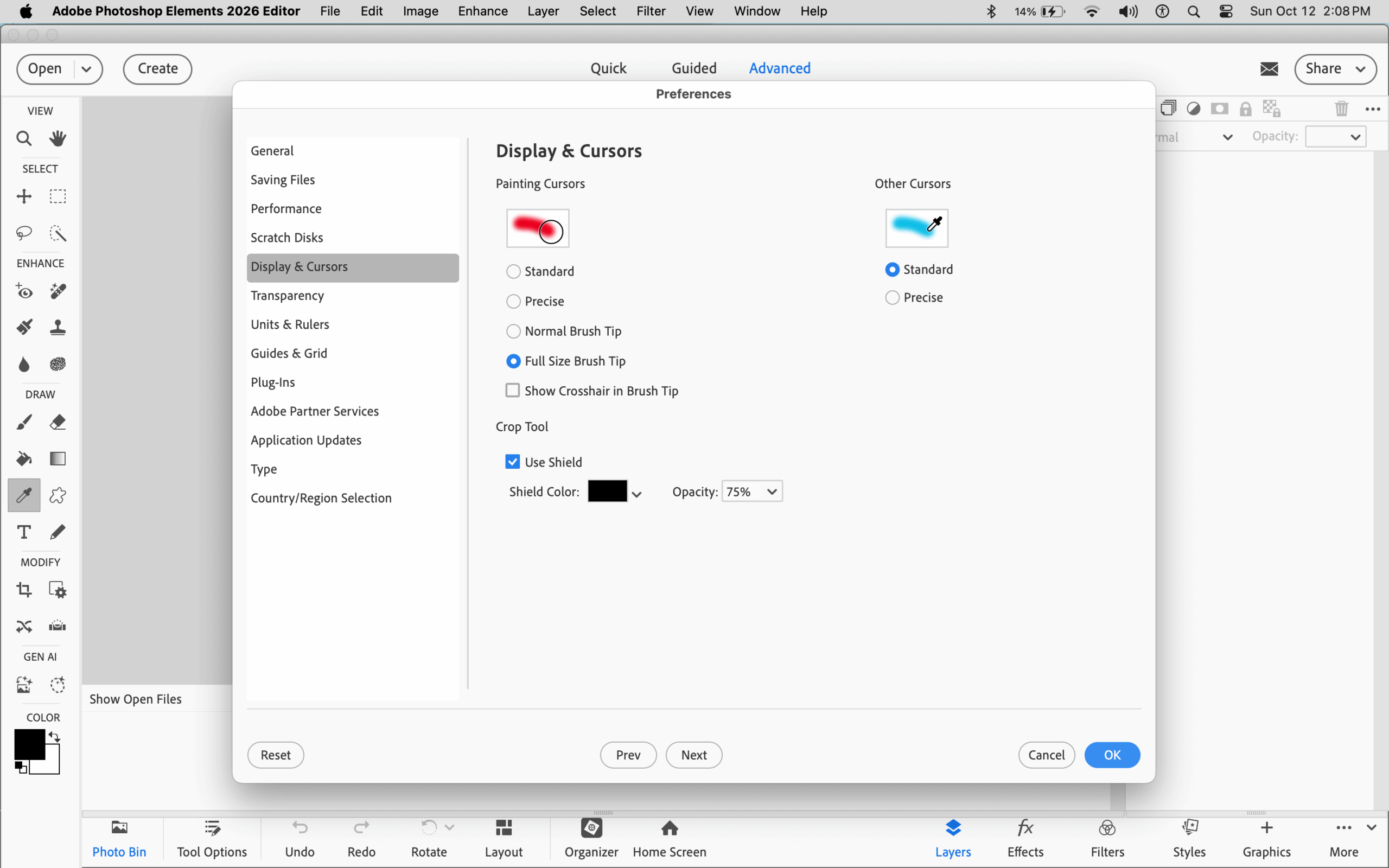The width and height of the screenshot is (1389, 868).
Task: Click the Reset button
Action: click(276, 754)
